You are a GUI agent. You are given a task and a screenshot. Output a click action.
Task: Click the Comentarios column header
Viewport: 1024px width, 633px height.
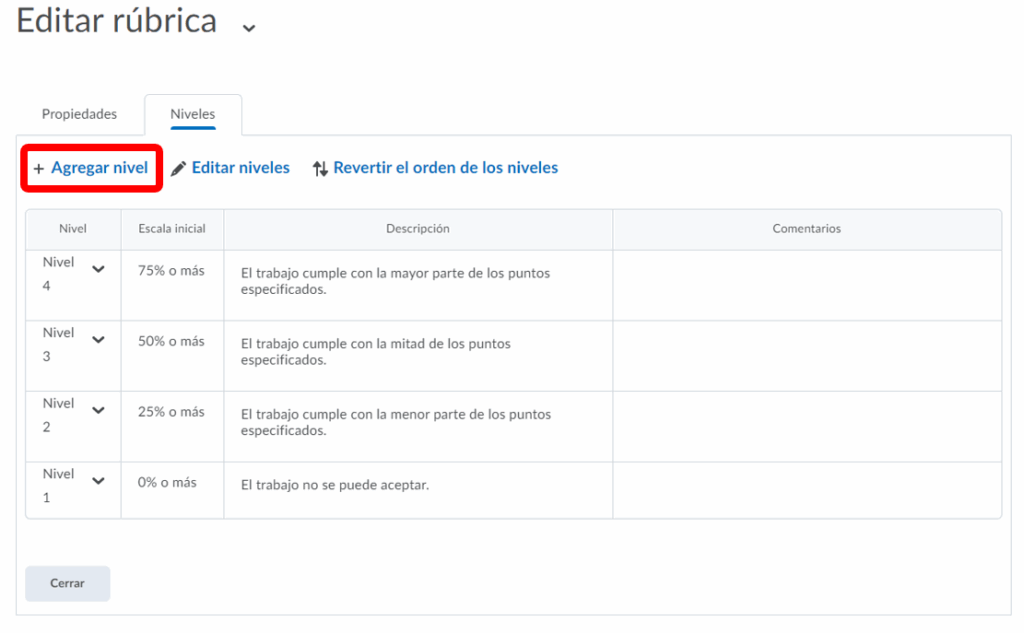point(806,229)
